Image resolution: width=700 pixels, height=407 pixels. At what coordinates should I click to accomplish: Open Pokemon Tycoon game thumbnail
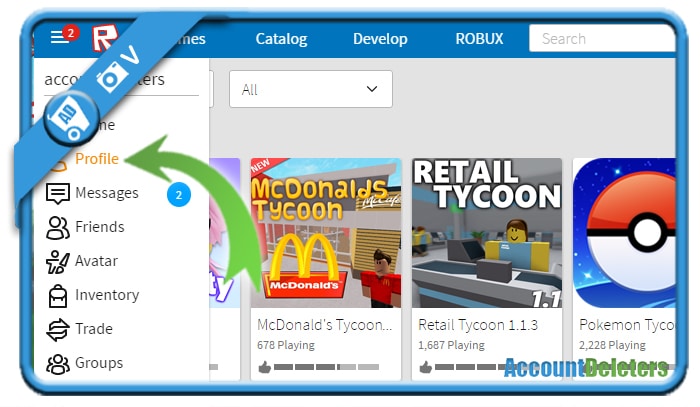click(624, 233)
